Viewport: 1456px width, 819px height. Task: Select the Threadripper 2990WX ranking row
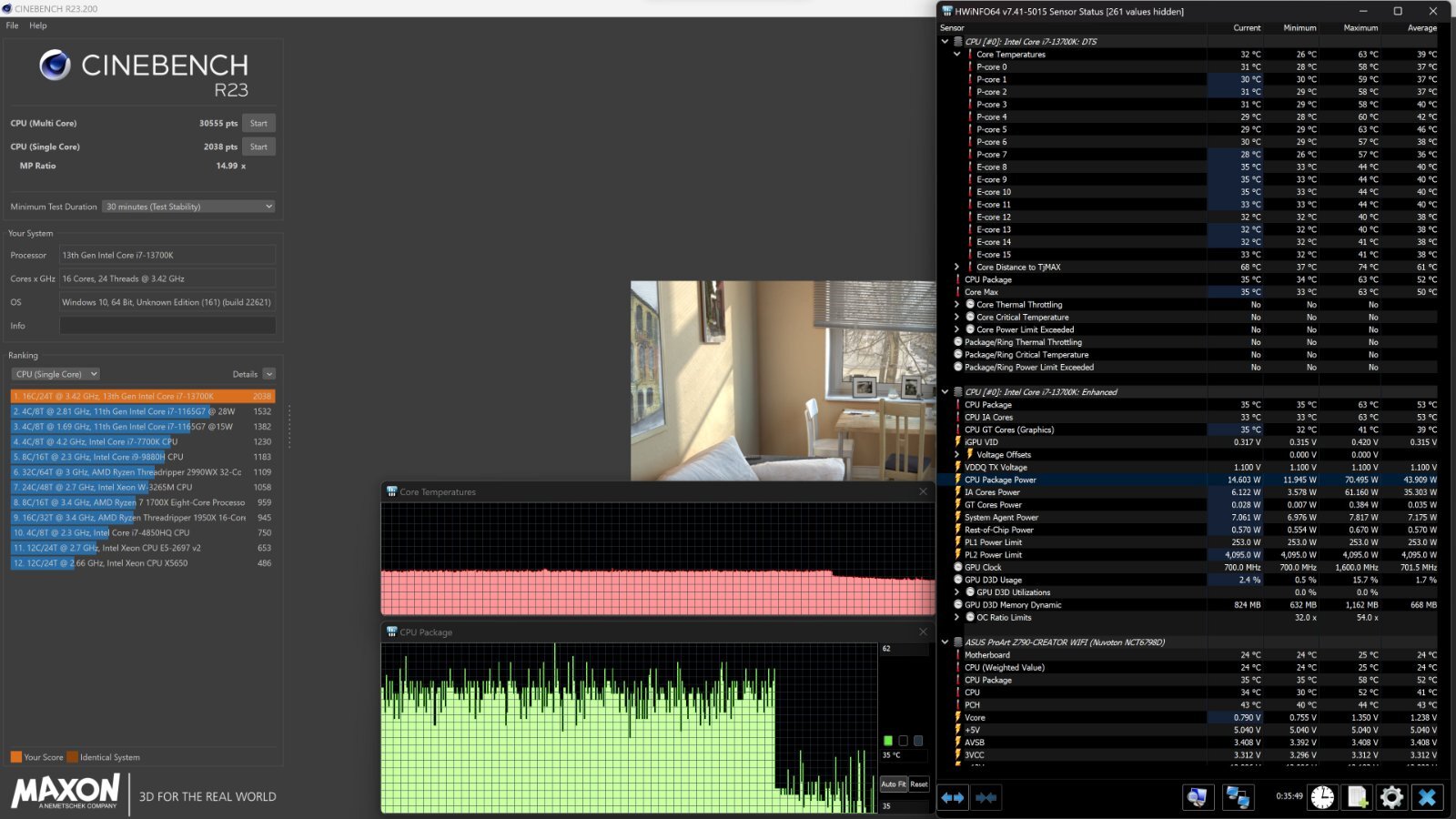142,472
